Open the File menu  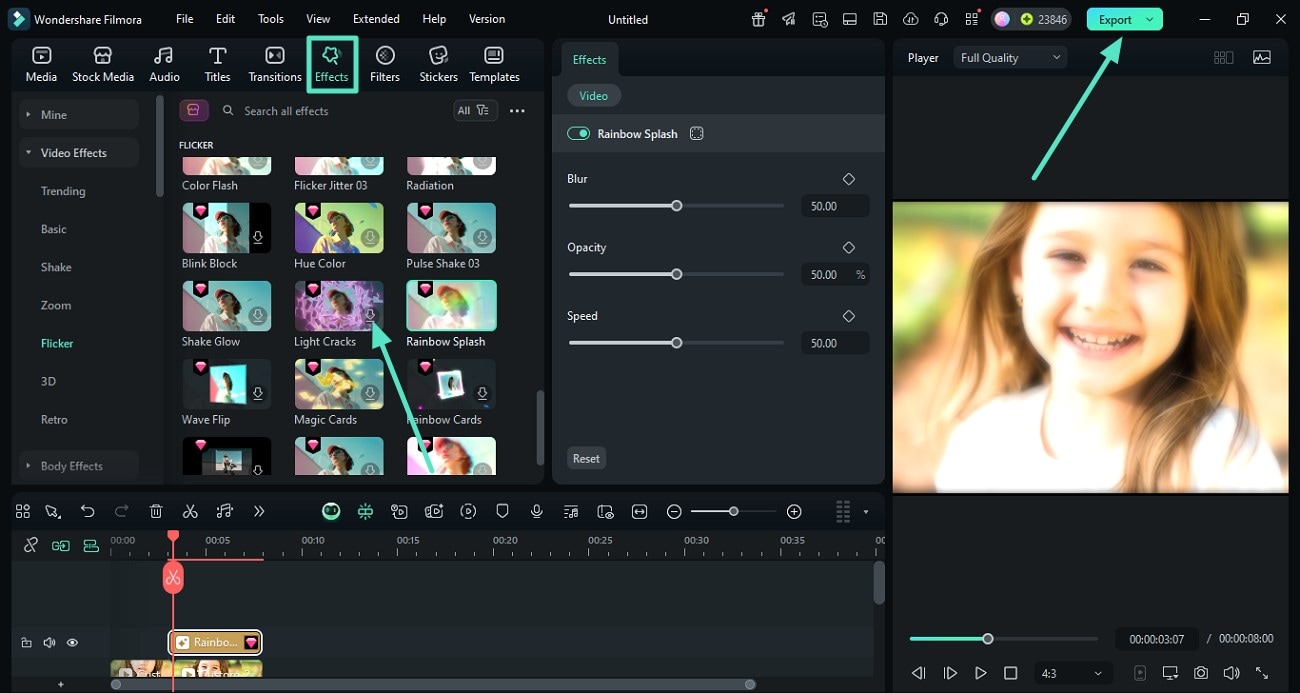click(185, 19)
